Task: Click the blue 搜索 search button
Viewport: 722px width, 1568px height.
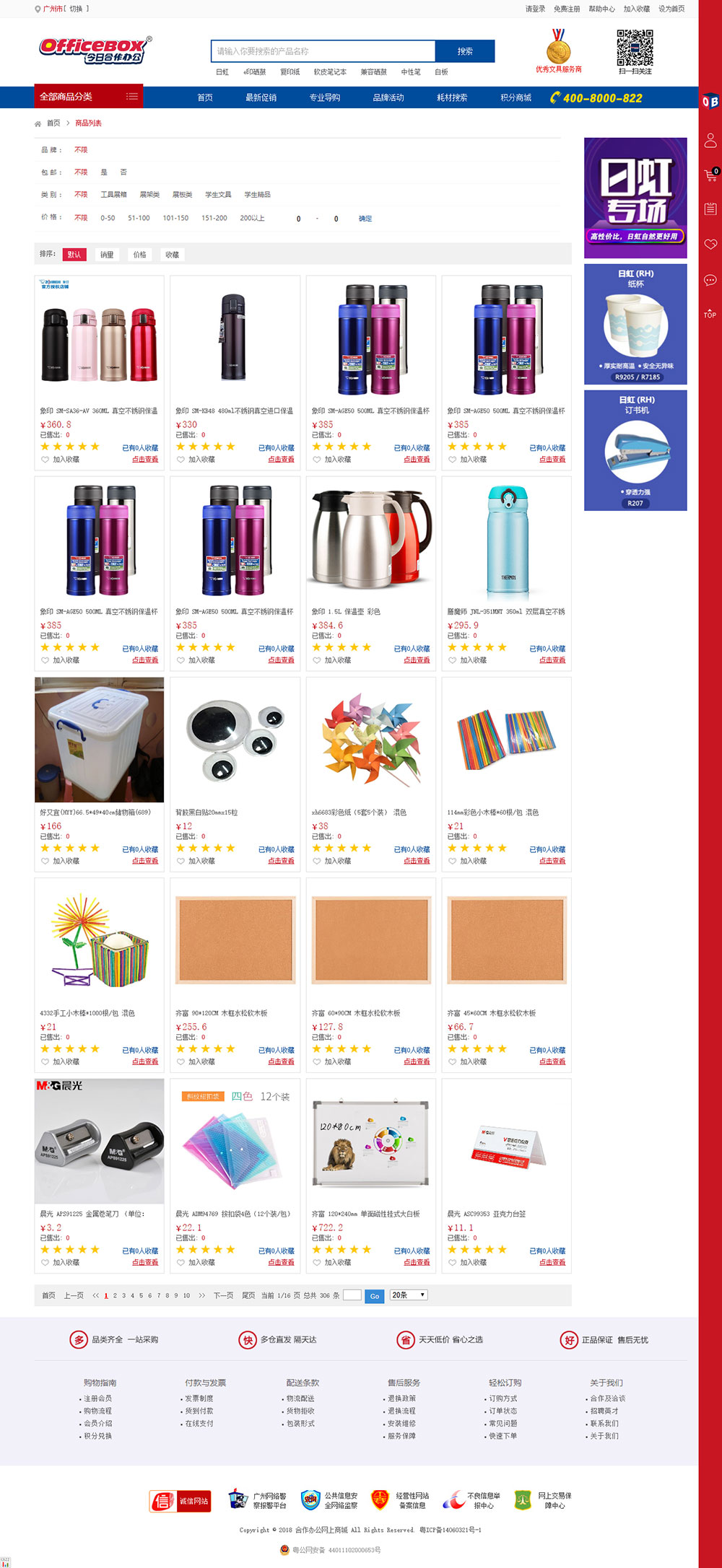Action: click(x=465, y=51)
